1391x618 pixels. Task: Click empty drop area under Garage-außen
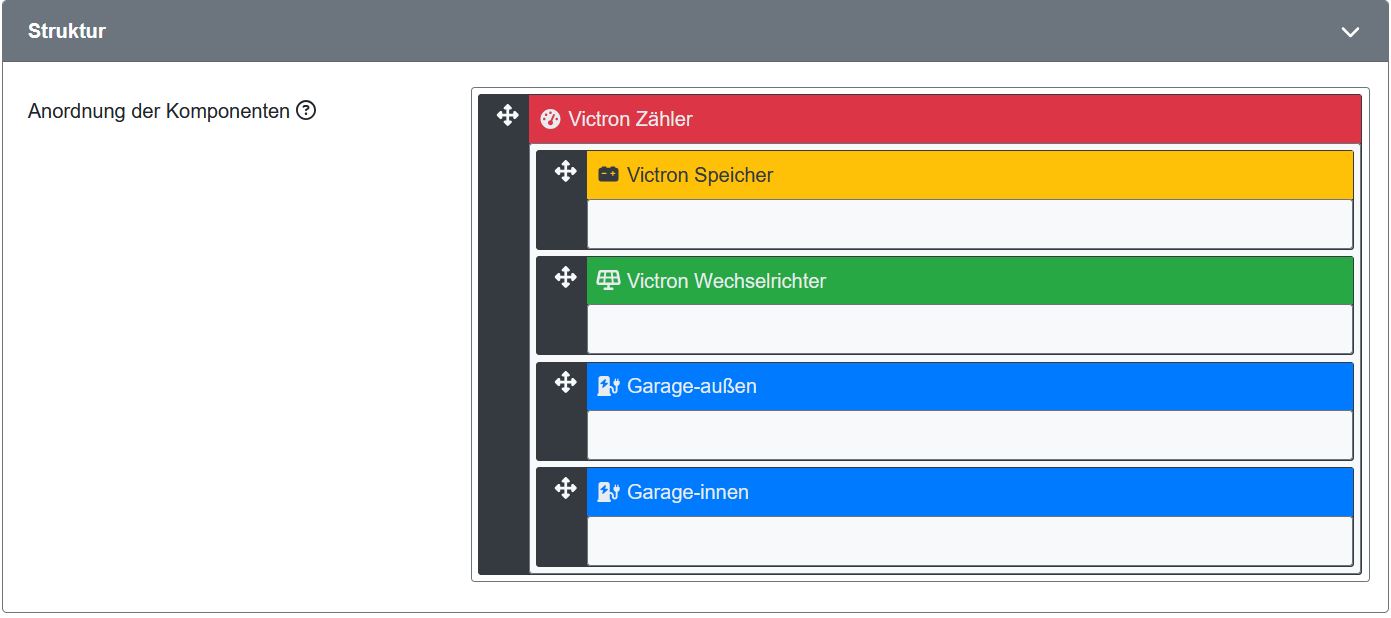[x=969, y=435]
